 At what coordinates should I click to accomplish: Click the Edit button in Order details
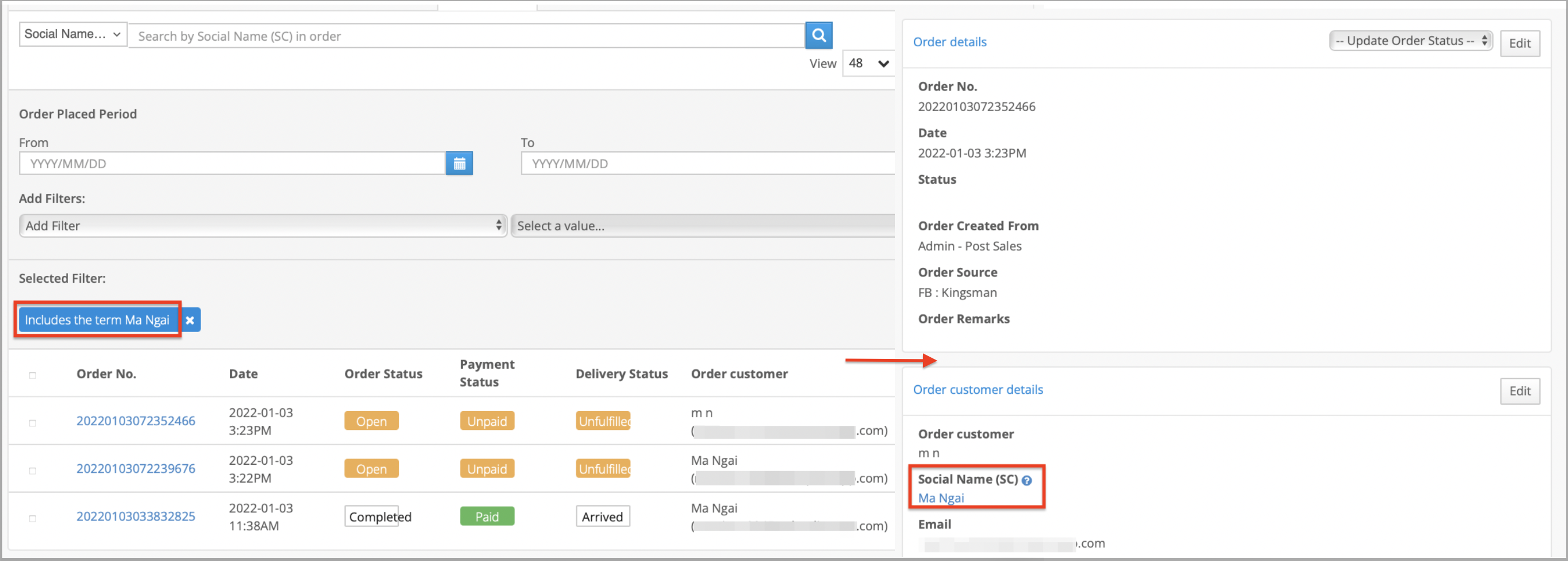(1520, 44)
